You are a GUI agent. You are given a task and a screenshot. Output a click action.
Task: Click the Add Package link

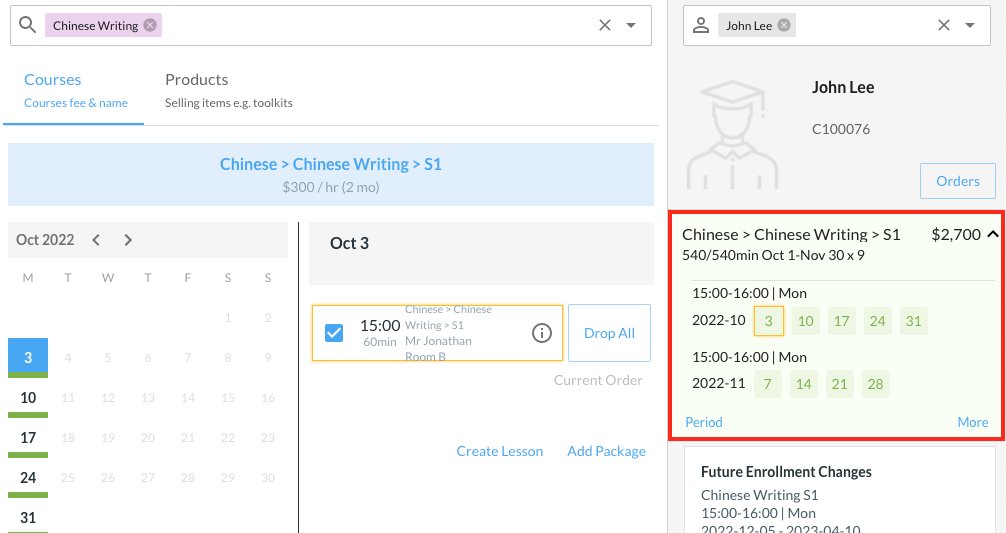click(606, 451)
